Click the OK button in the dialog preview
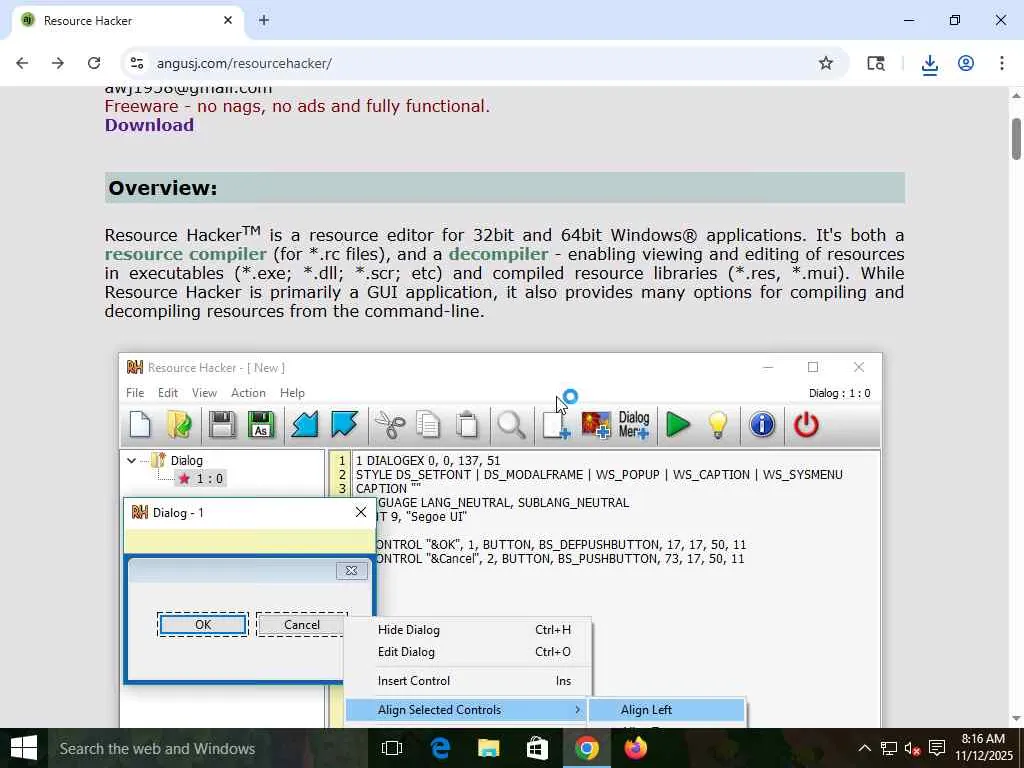This screenshot has width=1024, height=768. pos(203,624)
